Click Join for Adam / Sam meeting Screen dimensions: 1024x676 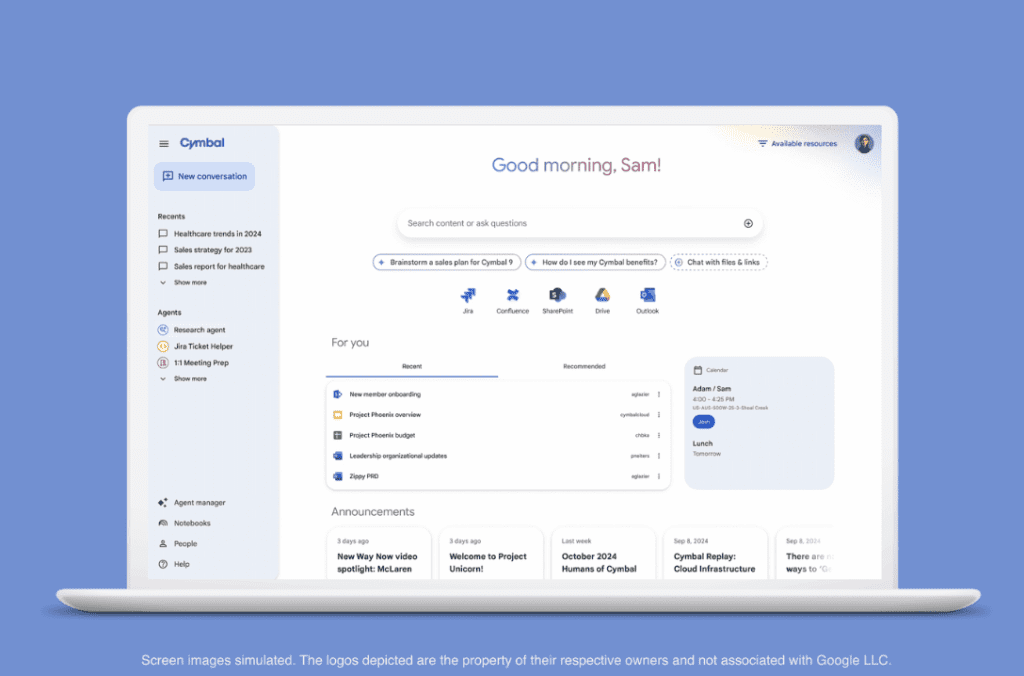[x=704, y=422]
